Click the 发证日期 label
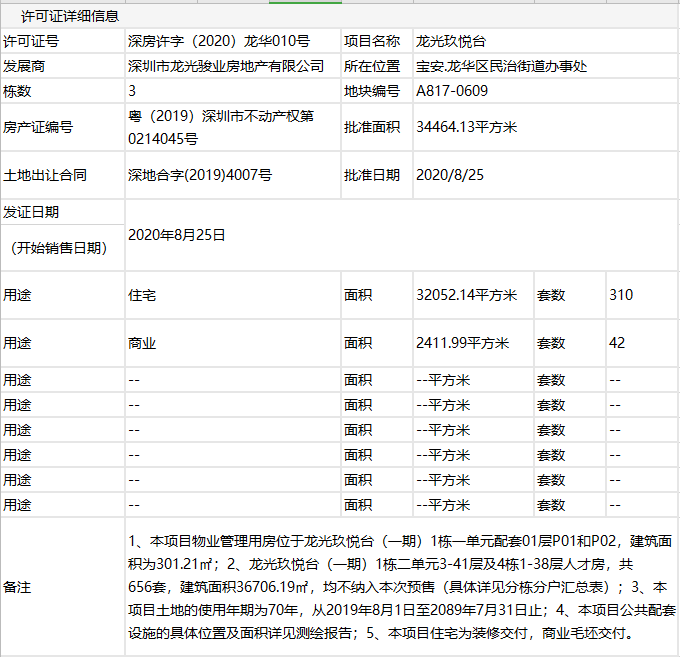The height and width of the screenshot is (657, 680). pos(31,212)
